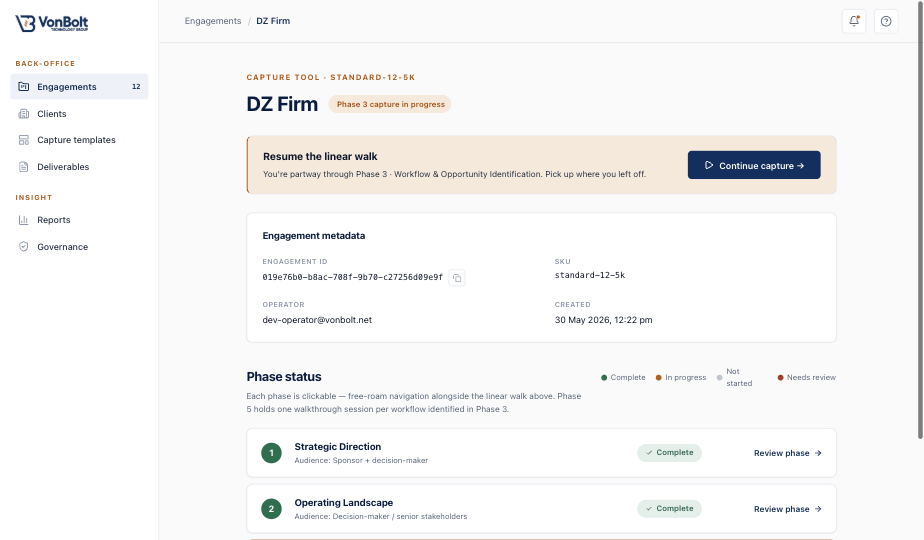This screenshot has width=924, height=540.
Task: Click the In progress legend item
Action: click(x=681, y=377)
